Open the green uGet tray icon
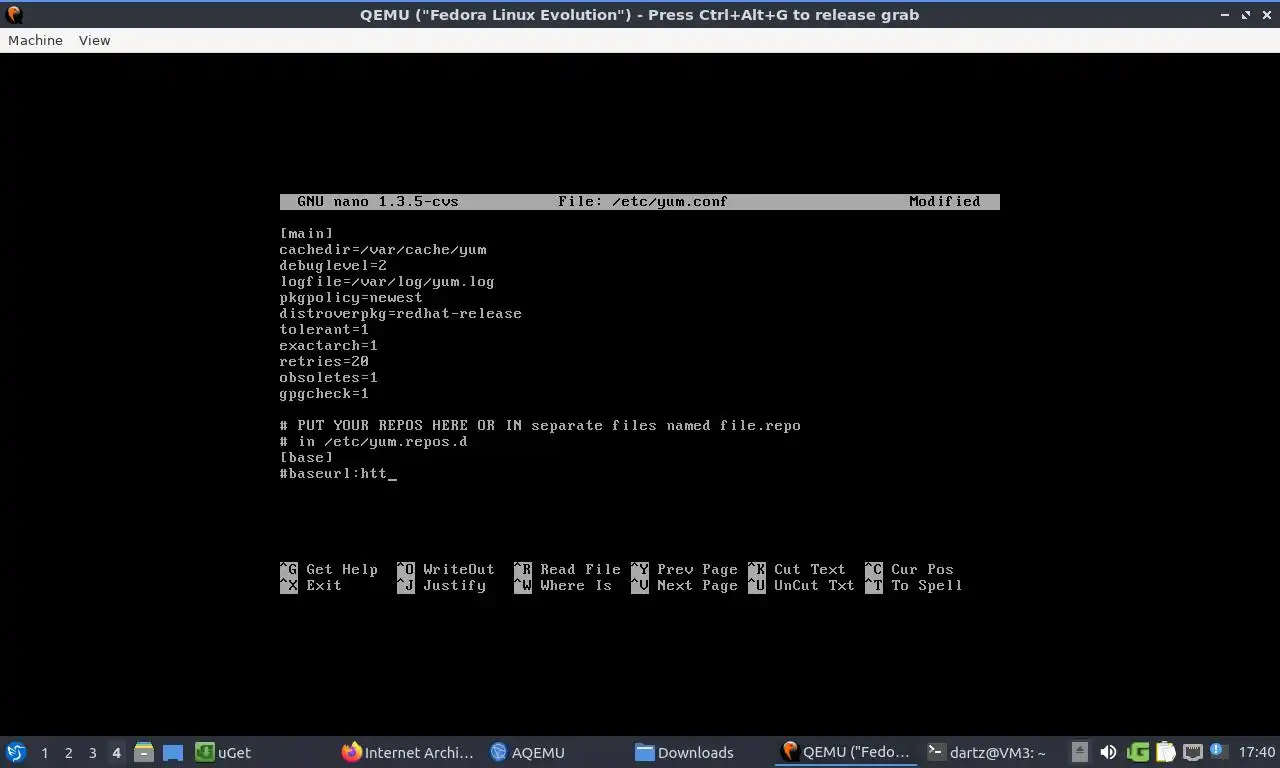This screenshot has width=1280, height=768. pyautogui.click(x=1138, y=752)
